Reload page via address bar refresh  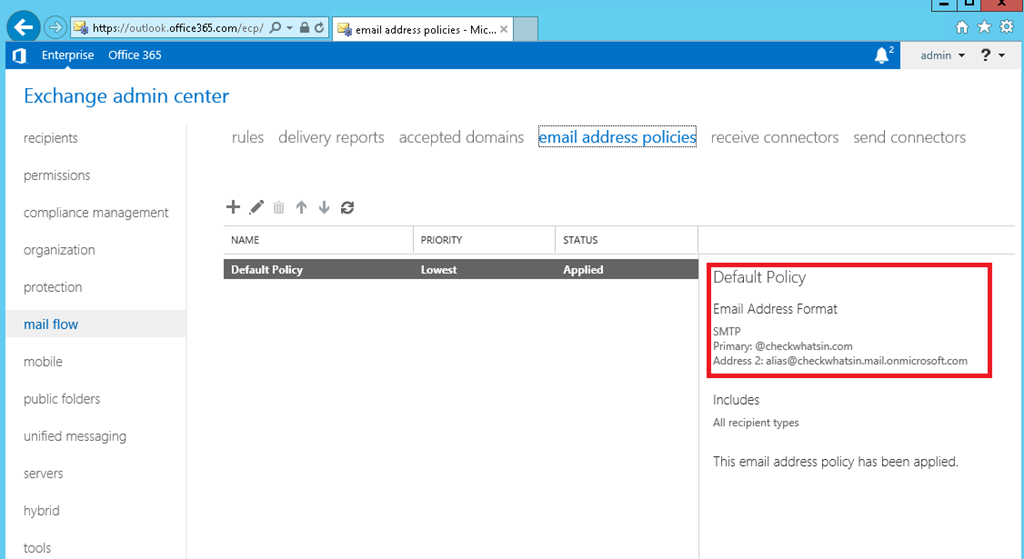pyautogui.click(x=319, y=27)
